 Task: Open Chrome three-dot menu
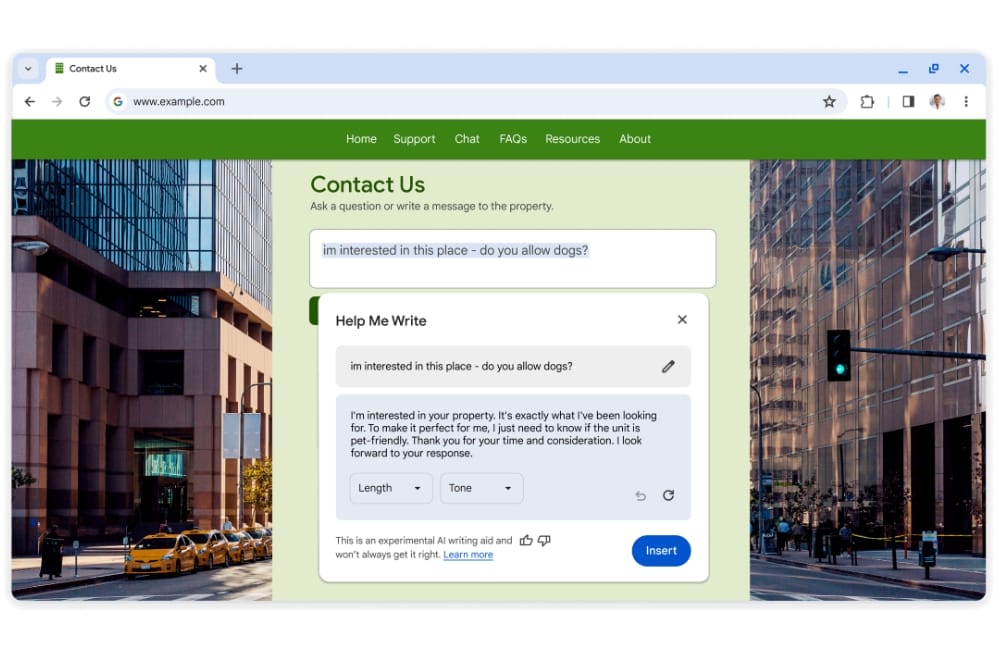click(x=966, y=102)
